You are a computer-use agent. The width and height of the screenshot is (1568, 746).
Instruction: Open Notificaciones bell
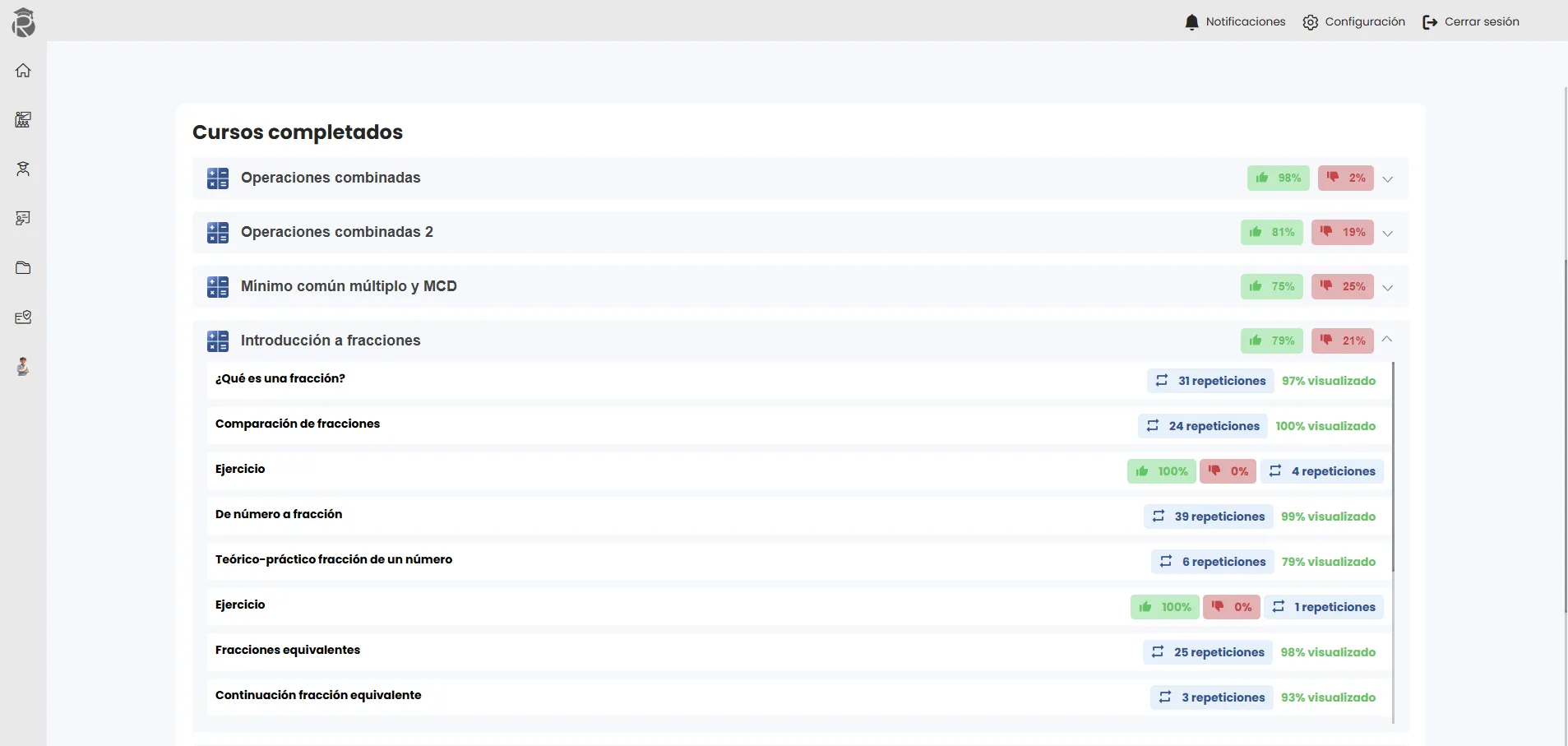pyautogui.click(x=1235, y=22)
